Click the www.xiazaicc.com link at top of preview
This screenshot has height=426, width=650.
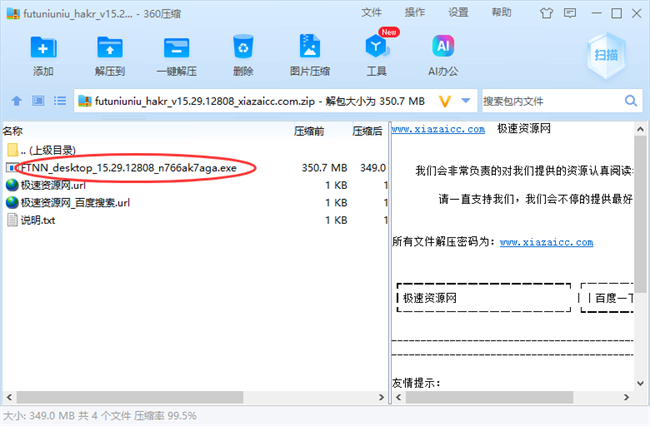point(438,129)
